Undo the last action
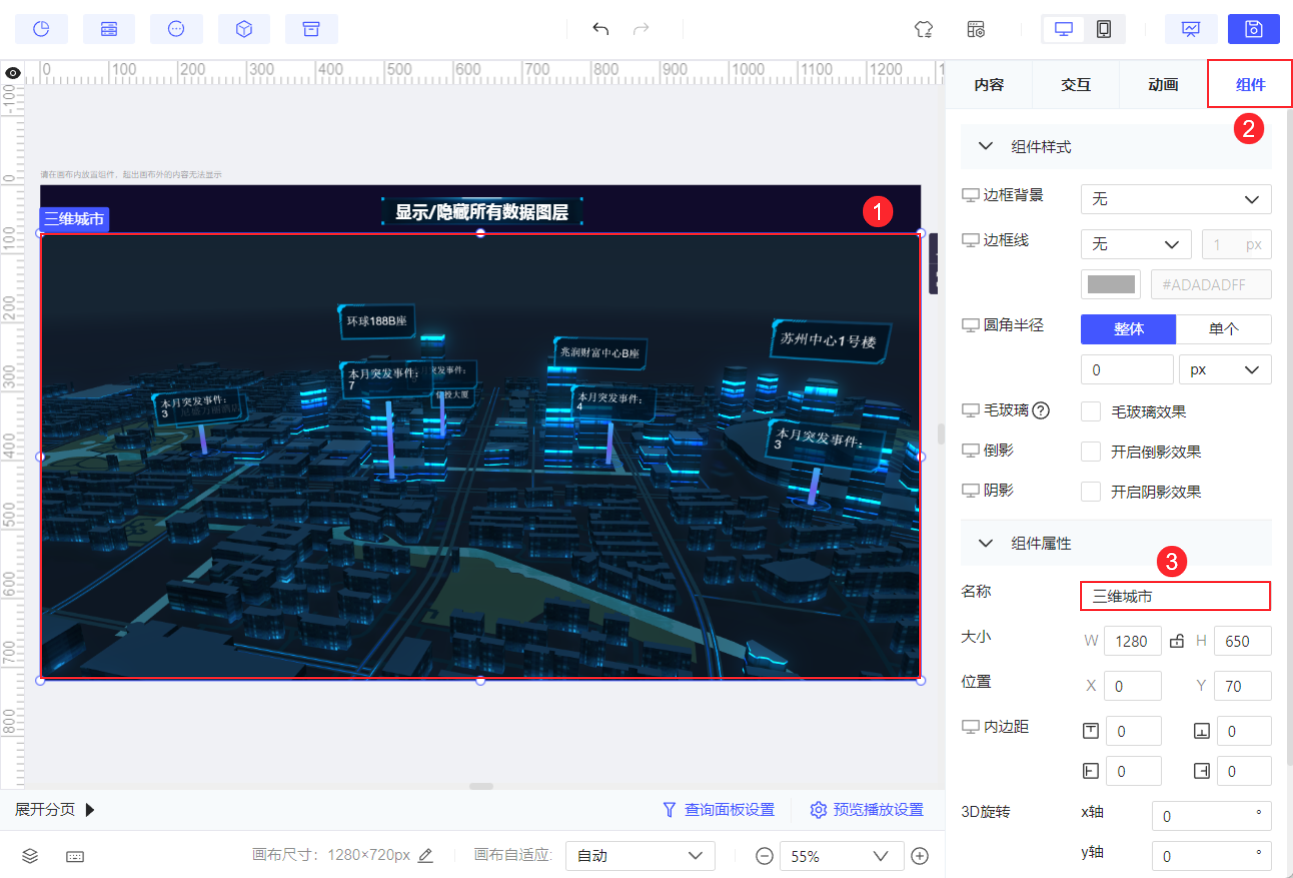 pos(601,29)
